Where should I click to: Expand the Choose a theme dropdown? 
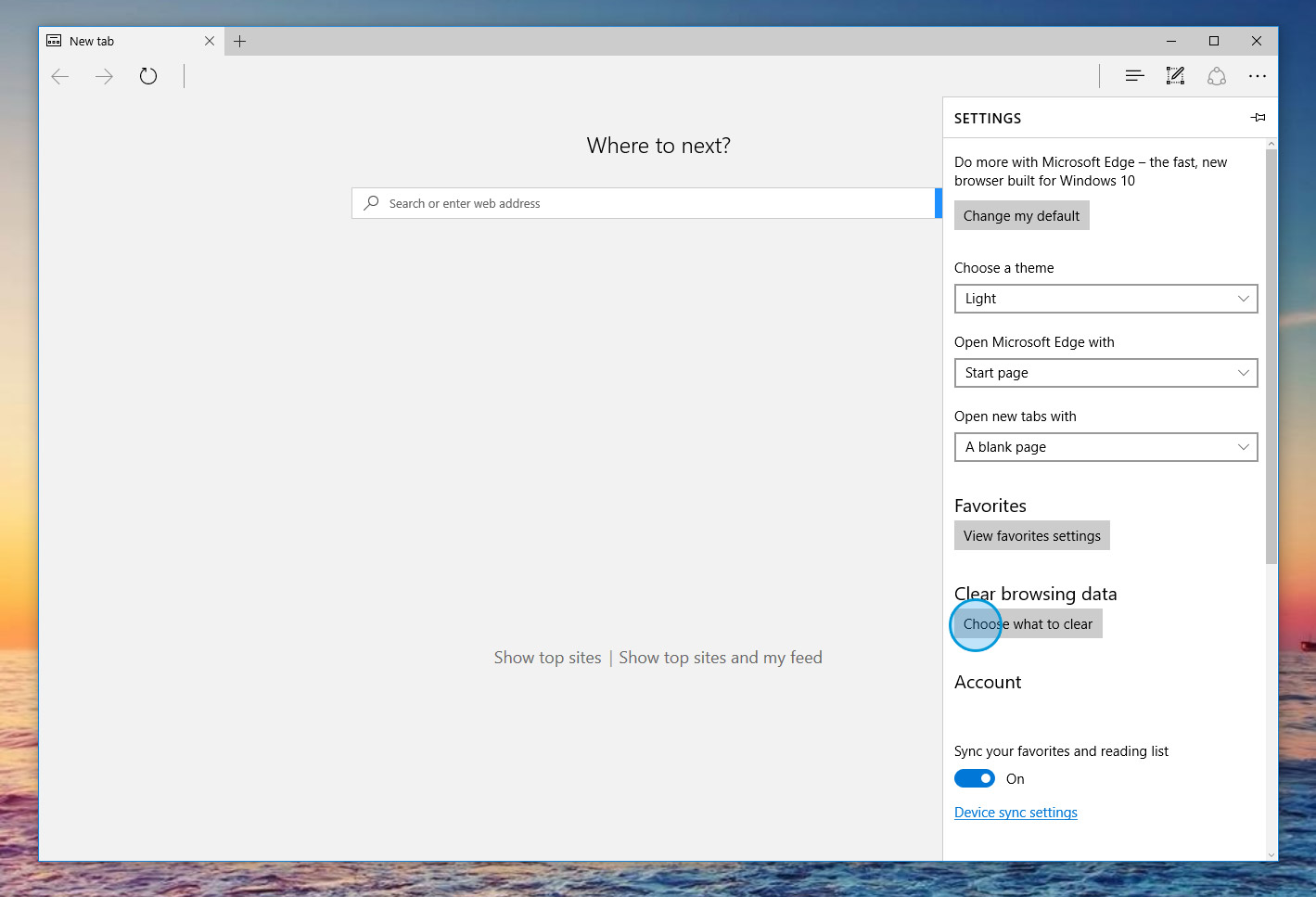coord(1105,299)
